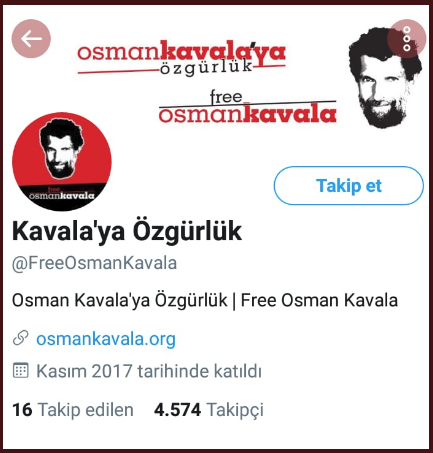
Task: Click the bold follower count 4.574
Action: click(x=177, y=410)
